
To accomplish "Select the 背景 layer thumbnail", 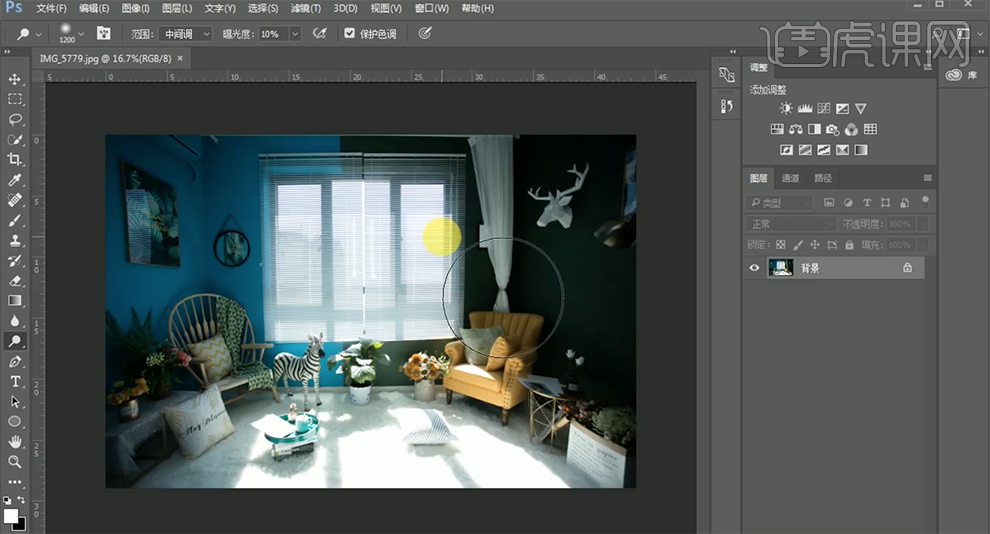I will coord(780,268).
